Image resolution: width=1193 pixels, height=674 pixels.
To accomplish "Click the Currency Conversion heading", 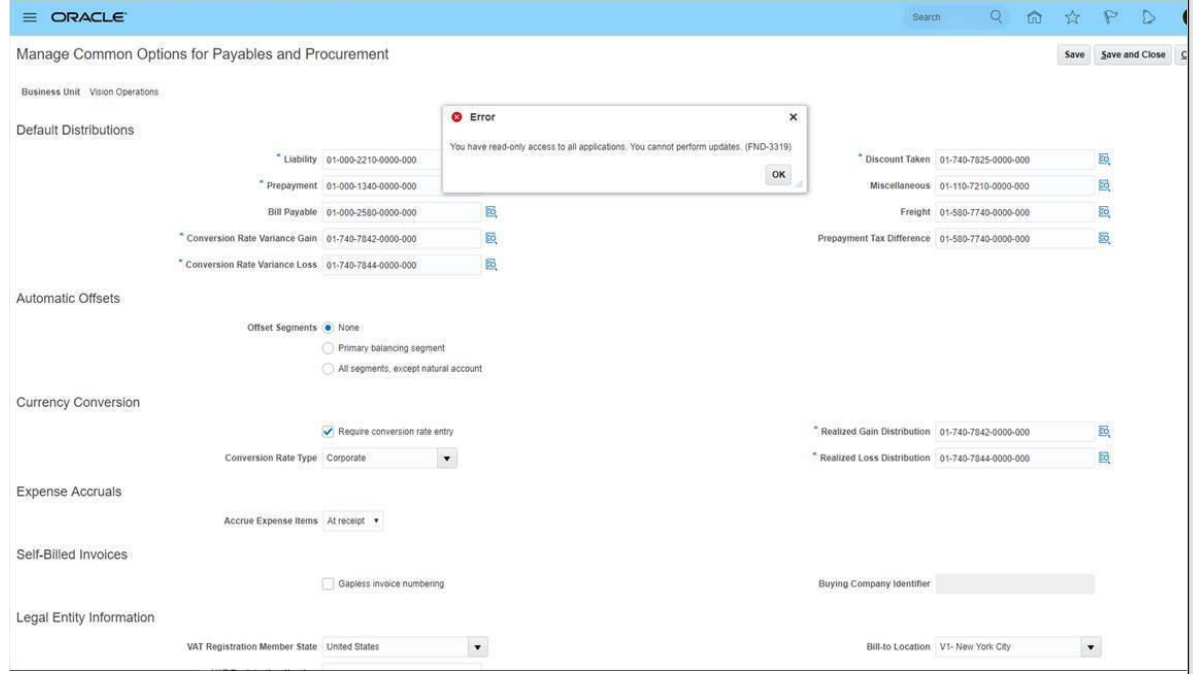I will [78, 402].
